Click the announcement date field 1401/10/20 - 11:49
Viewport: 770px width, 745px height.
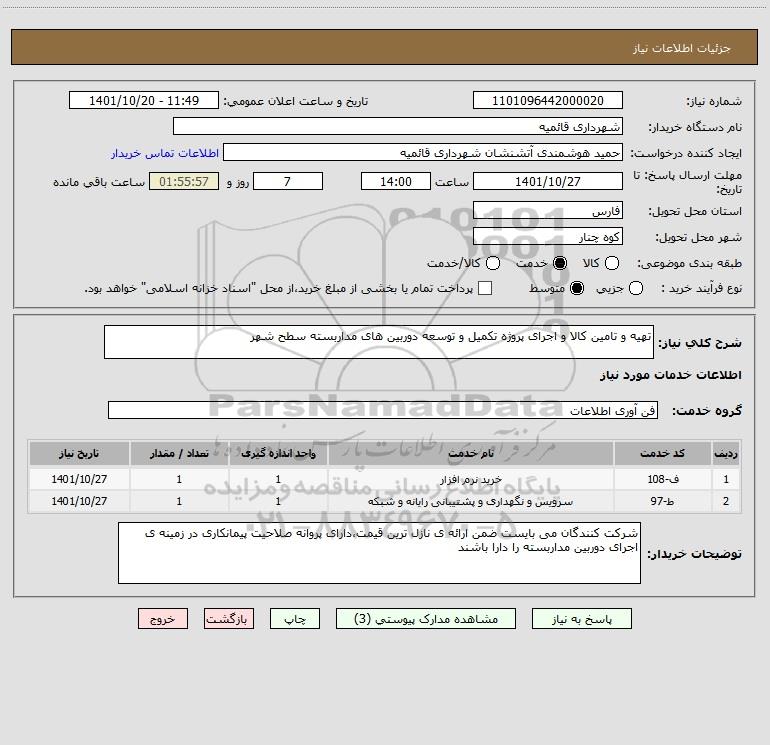(144, 100)
